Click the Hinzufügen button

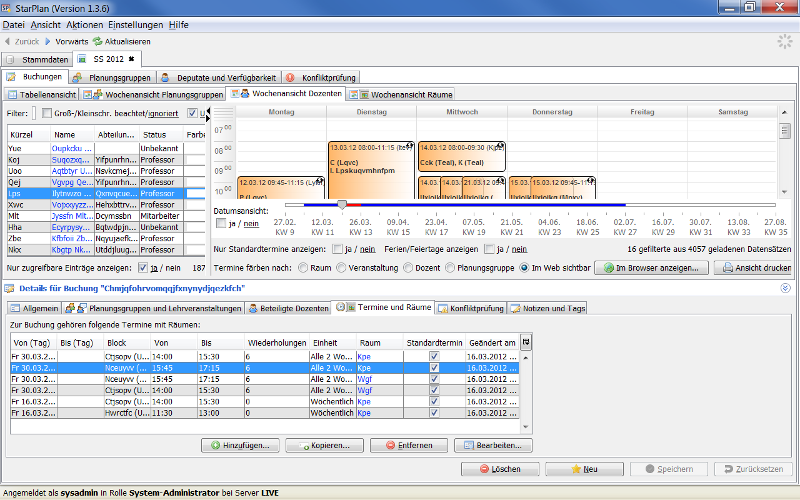[240, 445]
